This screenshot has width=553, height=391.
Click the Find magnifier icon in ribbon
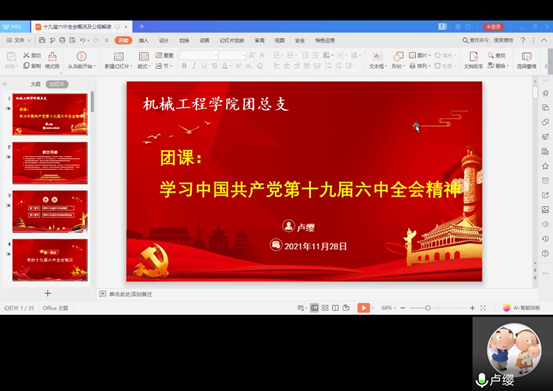[x=491, y=55]
